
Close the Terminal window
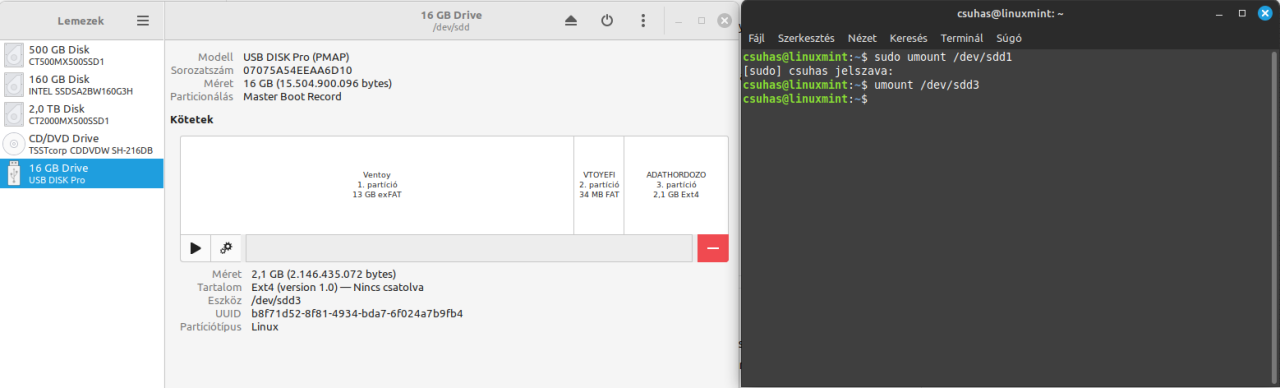tap(1264, 14)
